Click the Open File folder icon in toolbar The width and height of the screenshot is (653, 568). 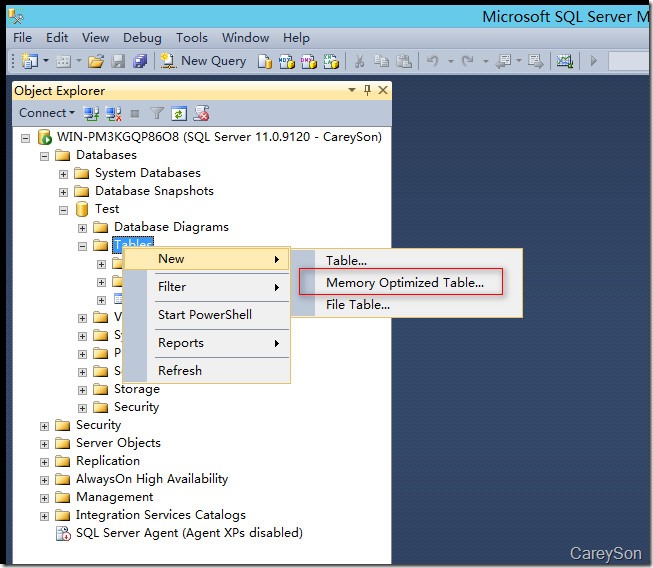96,61
